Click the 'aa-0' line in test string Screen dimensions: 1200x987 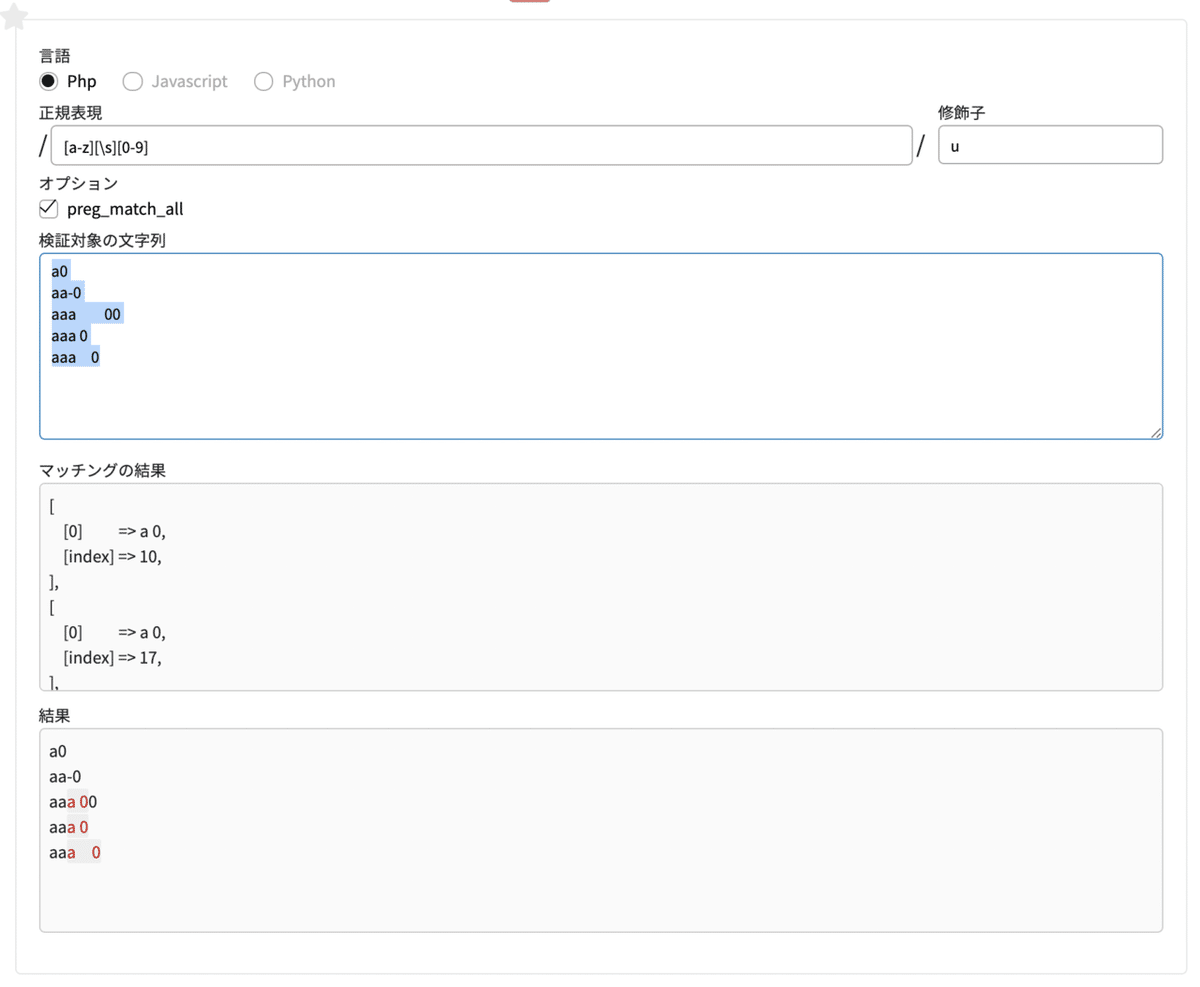pyautogui.click(x=67, y=292)
